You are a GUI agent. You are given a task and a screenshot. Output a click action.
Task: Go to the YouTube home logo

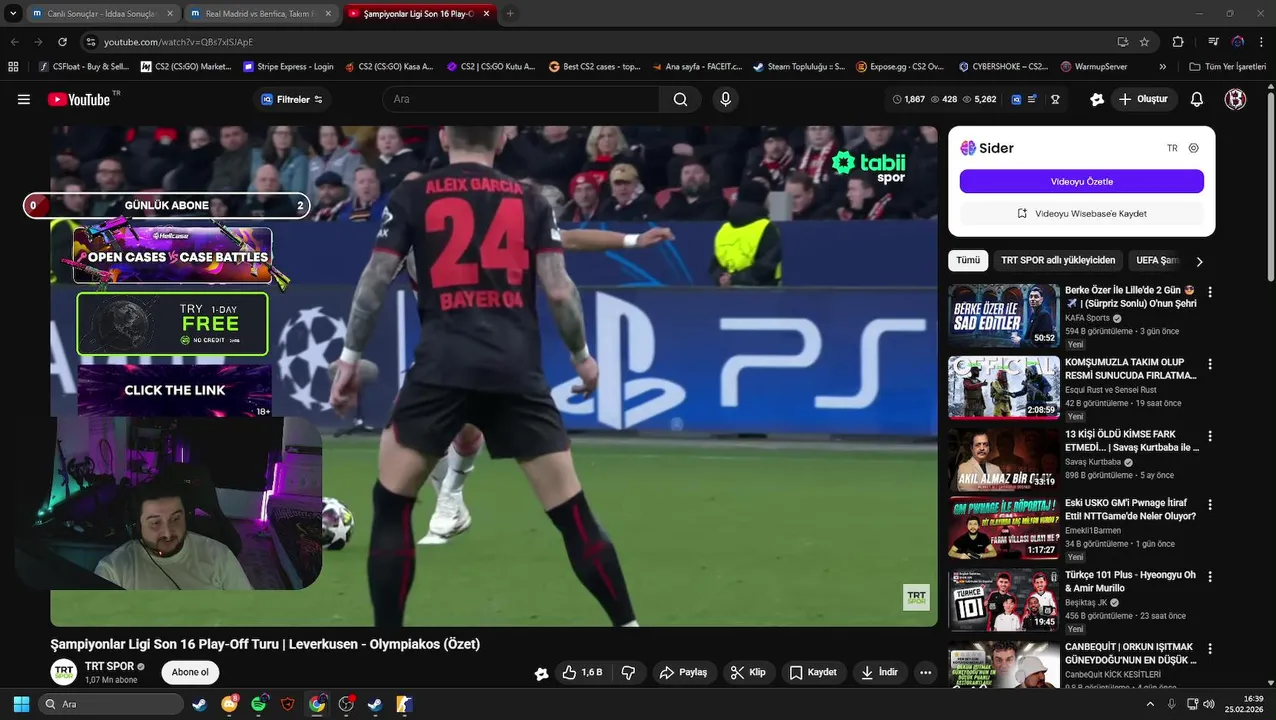79,99
